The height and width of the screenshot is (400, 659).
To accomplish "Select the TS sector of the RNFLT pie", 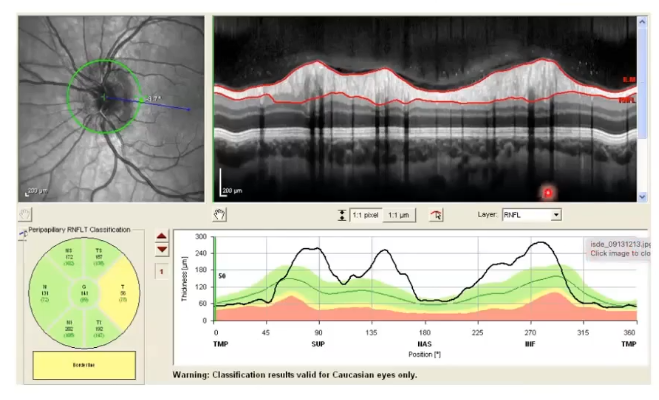I will [x=99, y=257].
